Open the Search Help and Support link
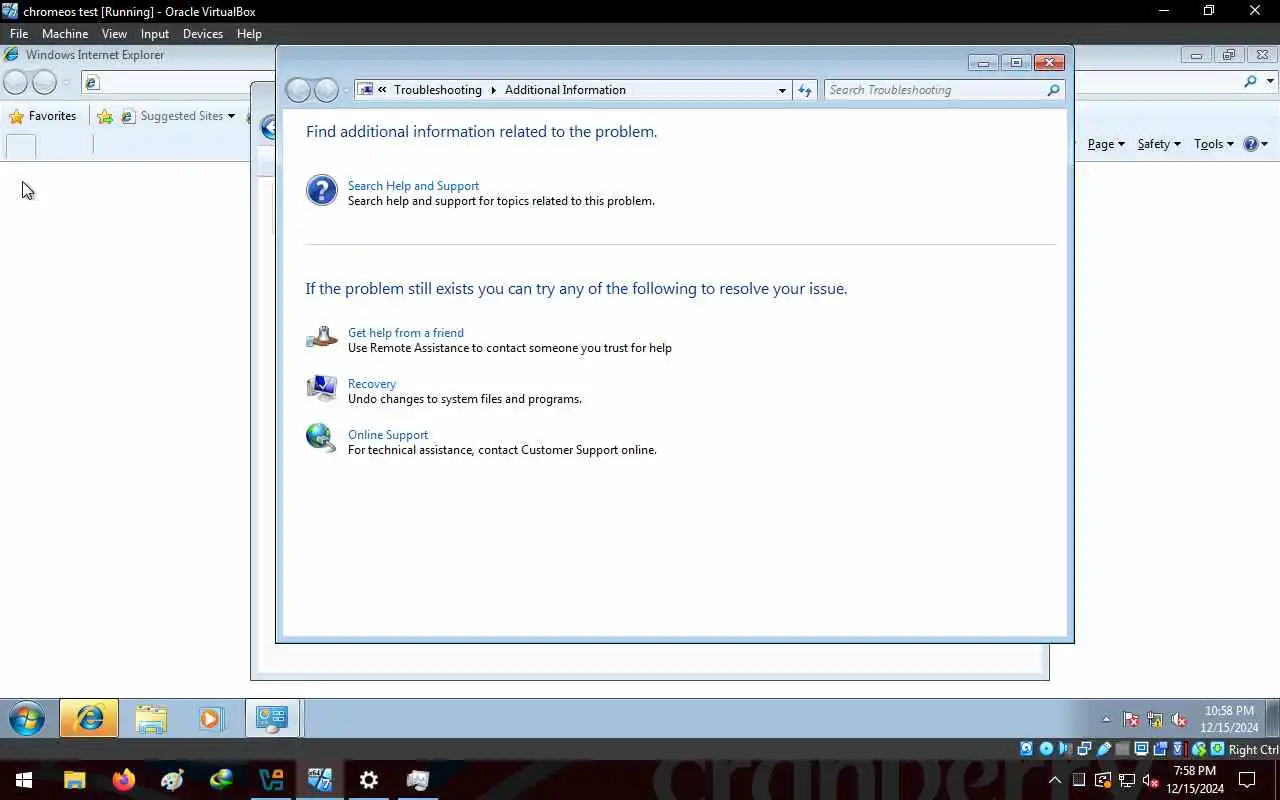Viewport: 1280px width, 800px height. click(413, 185)
